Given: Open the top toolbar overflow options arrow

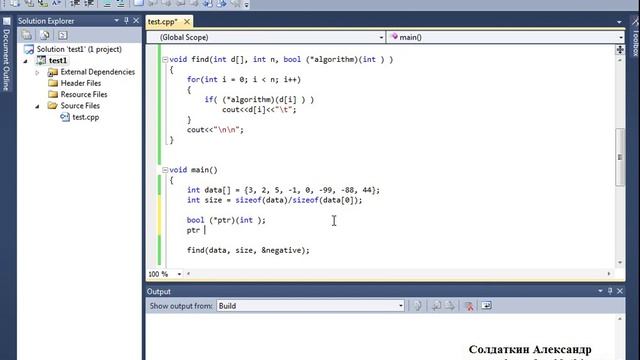Looking at the screenshot, I should coord(247,5).
